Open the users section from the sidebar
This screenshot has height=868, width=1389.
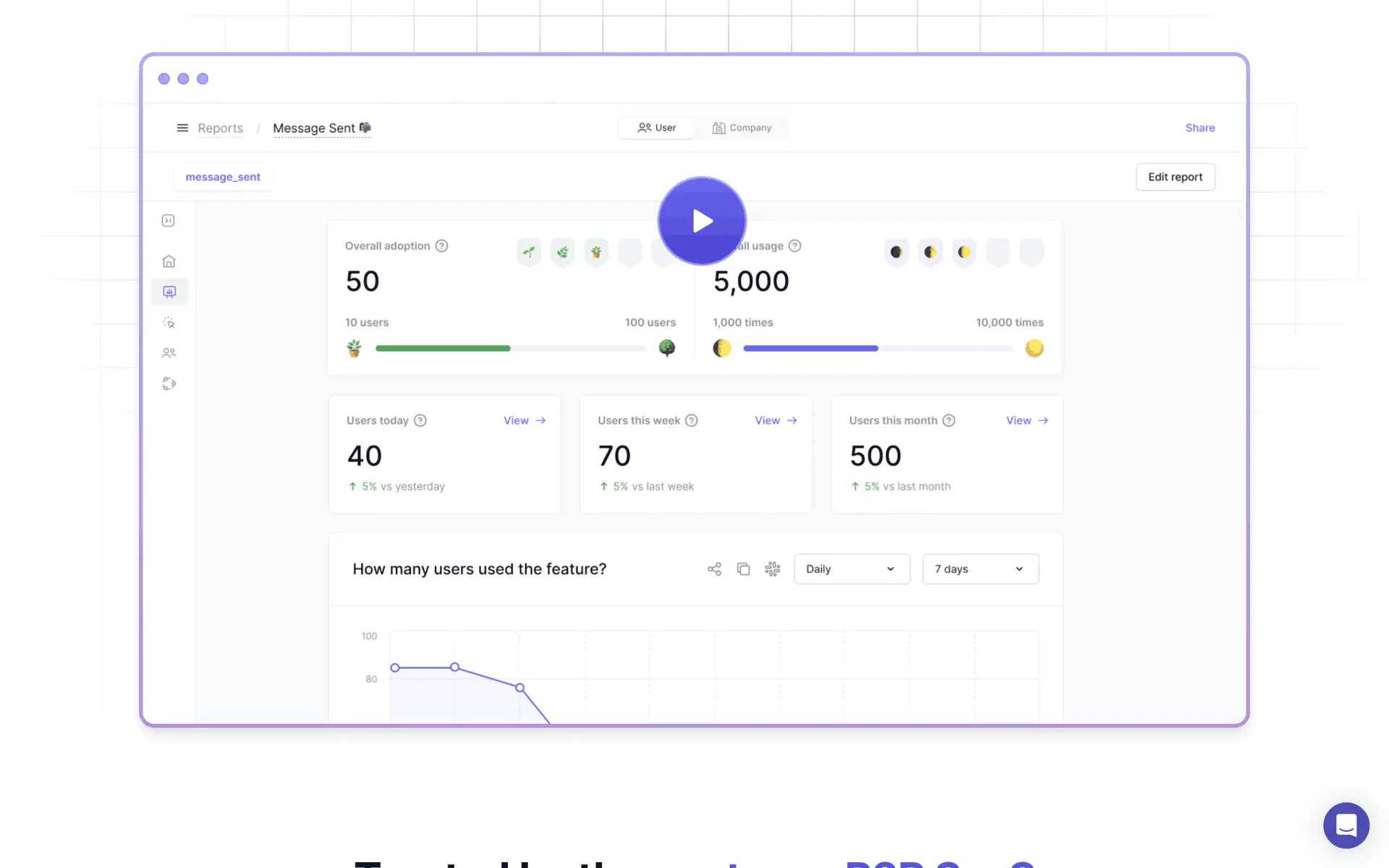(169, 352)
